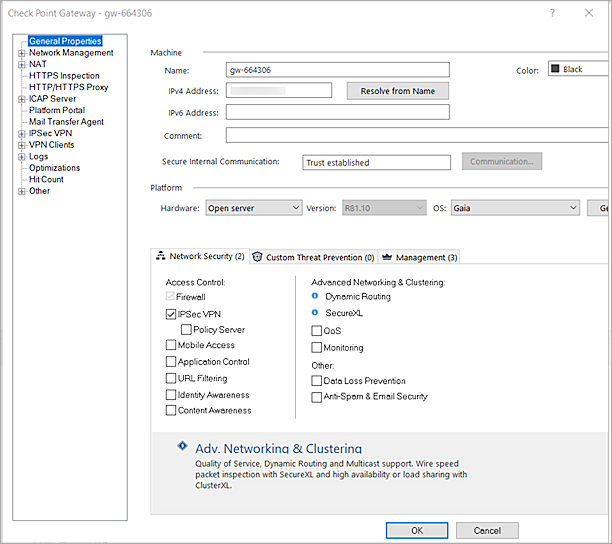Click in the IPv4 Address field
Screen dimensions: 612x544
(279, 90)
